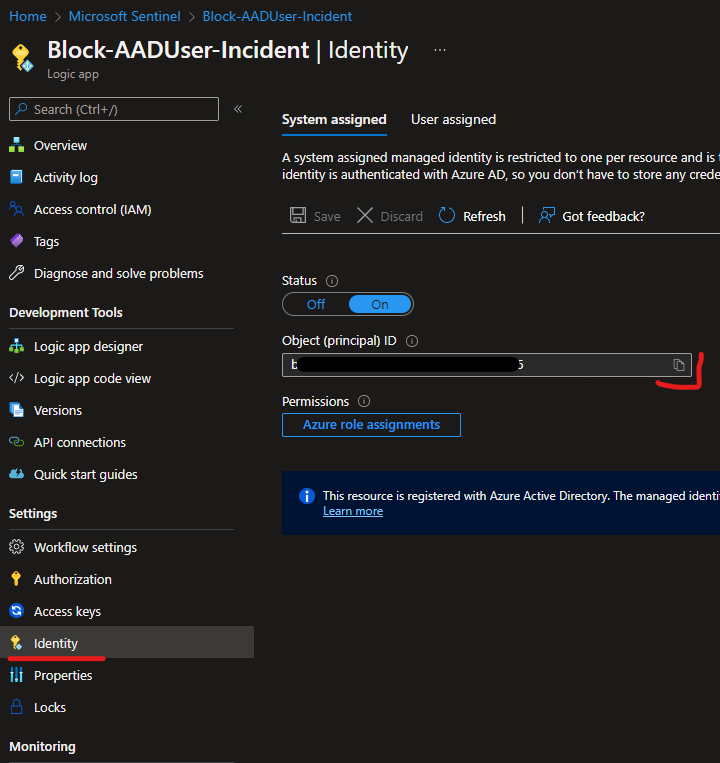Viewport: 720px width, 763px height.
Task: Click the Save disk icon
Action: [298, 215]
